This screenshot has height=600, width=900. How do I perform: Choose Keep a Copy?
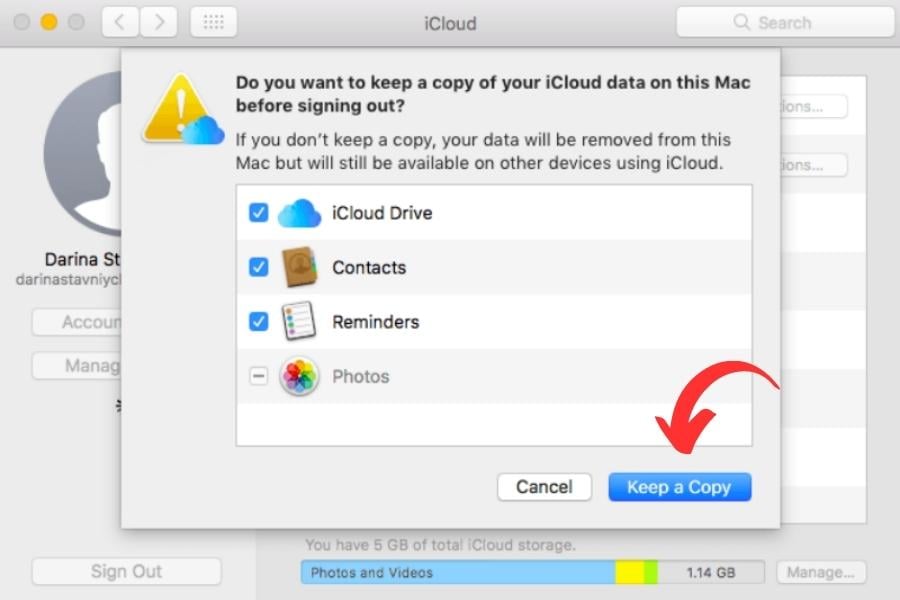(680, 487)
